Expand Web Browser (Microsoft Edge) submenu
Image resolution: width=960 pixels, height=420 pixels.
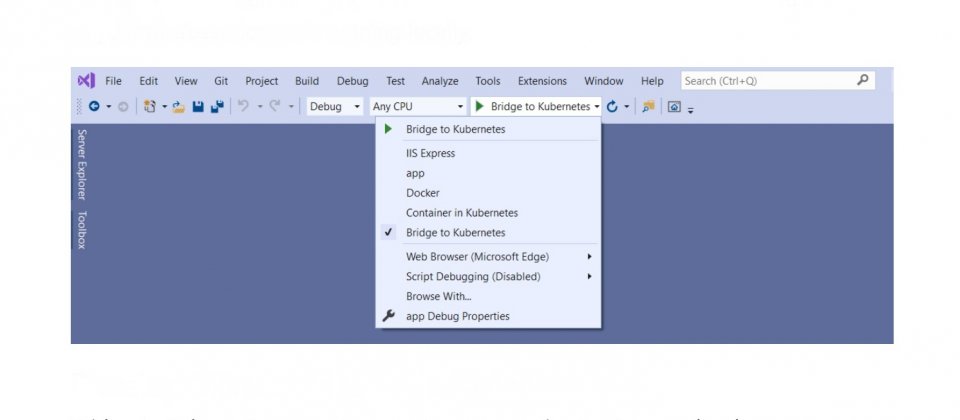click(477, 257)
